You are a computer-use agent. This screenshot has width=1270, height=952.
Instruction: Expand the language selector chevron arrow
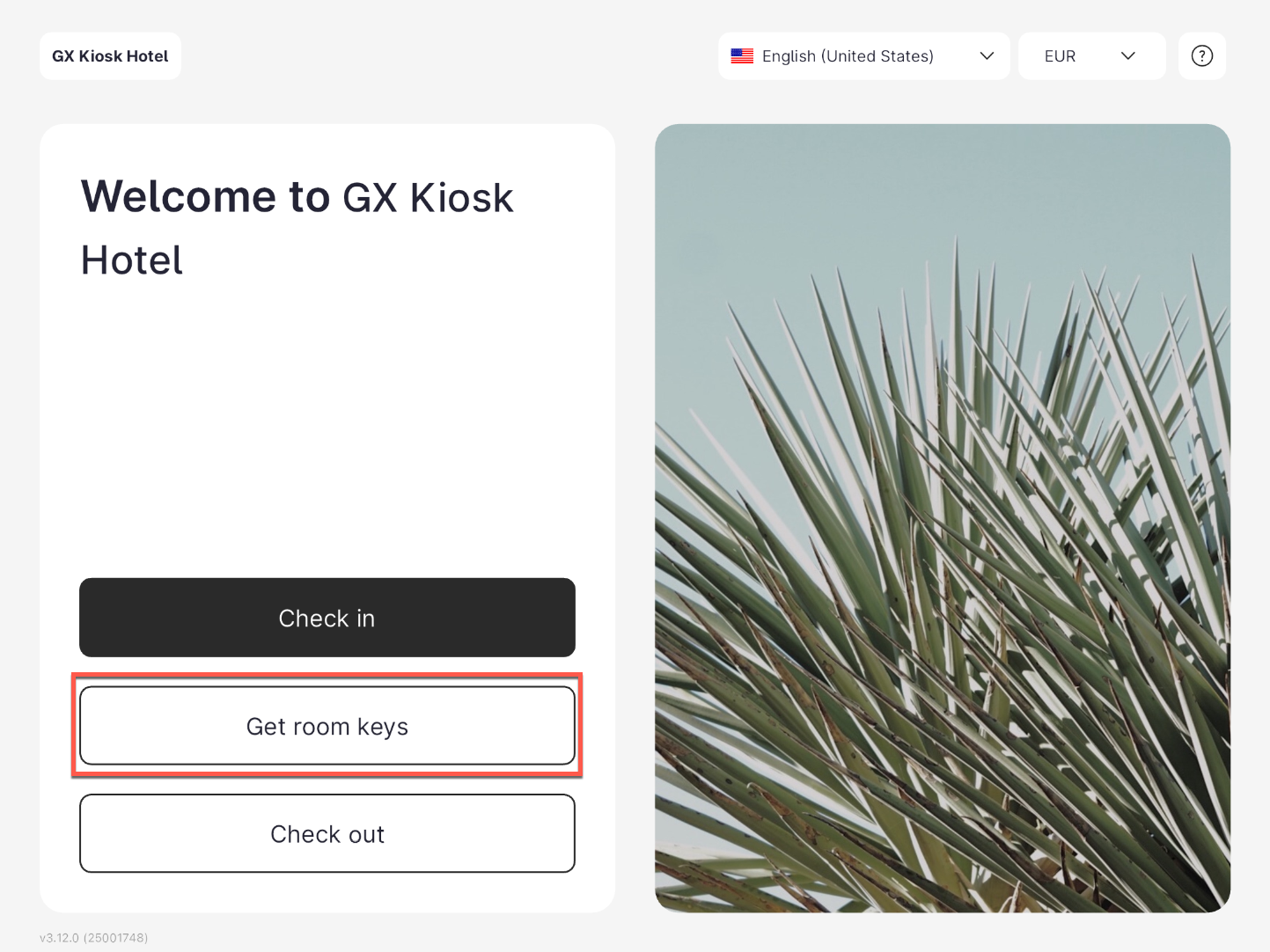click(987, 56)
